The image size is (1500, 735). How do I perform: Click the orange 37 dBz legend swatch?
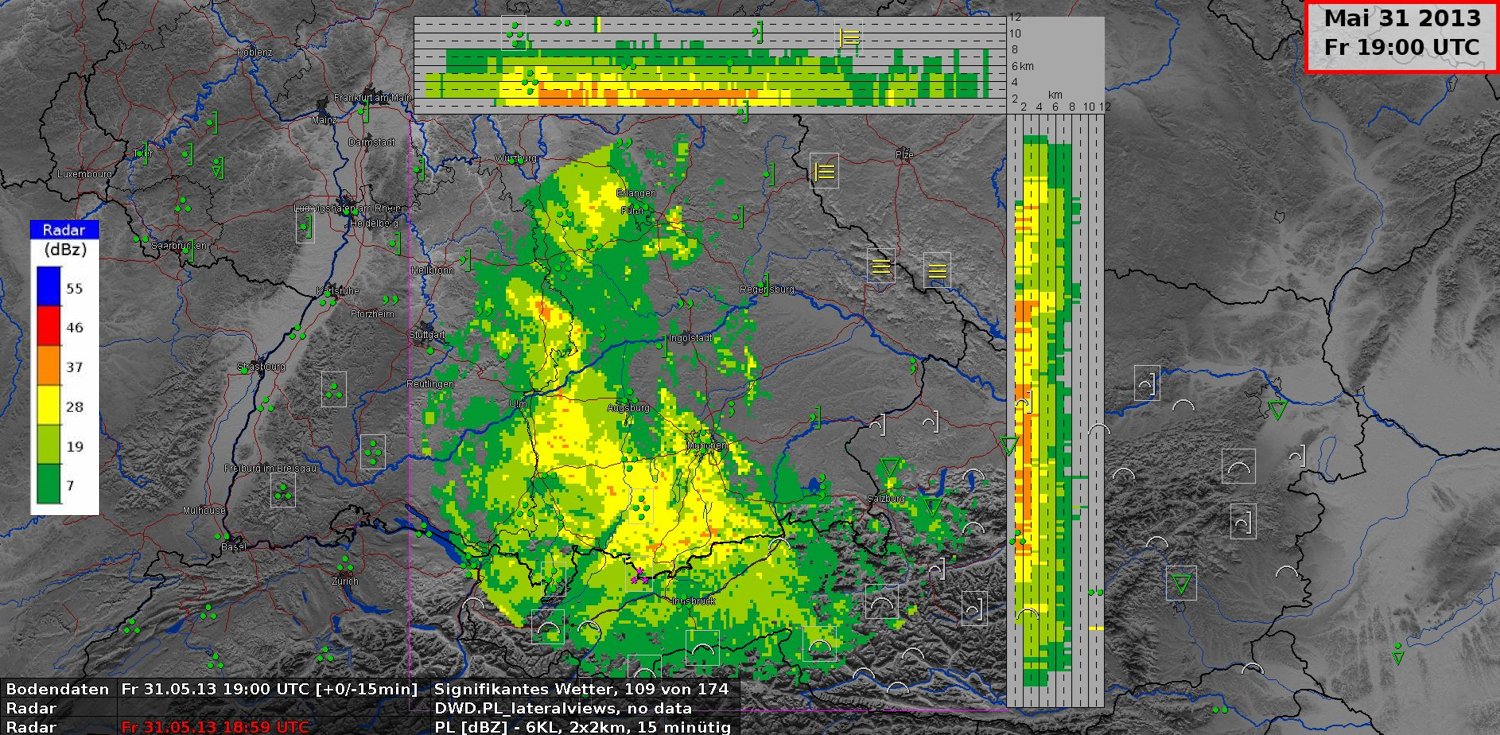point(47,367)
